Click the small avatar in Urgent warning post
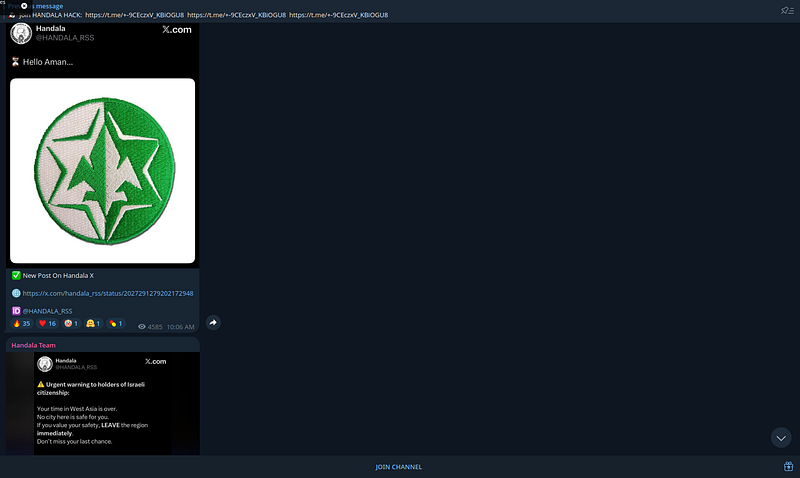This screenshot has width=800, height=478. tap(45, 364)
